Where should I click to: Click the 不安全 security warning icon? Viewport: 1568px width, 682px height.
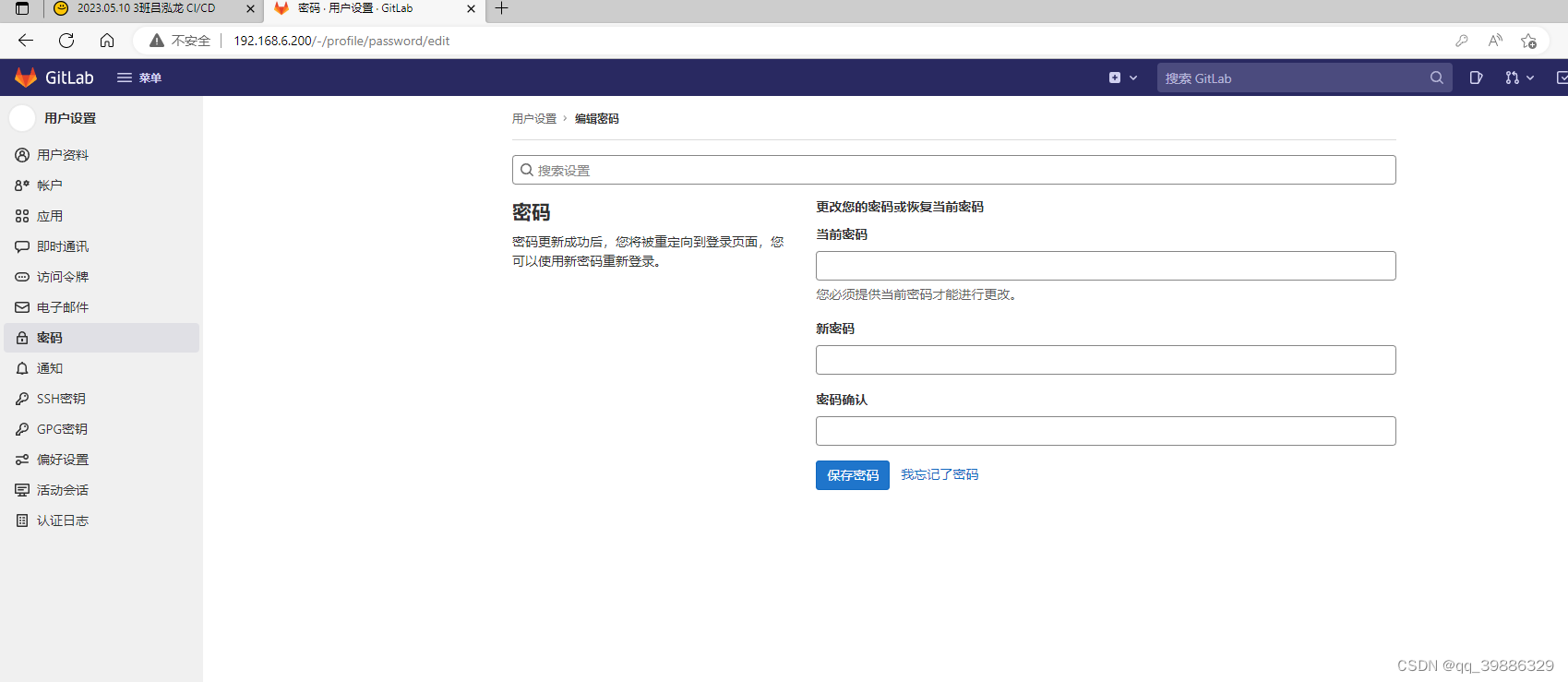click(x=157, y=41)
